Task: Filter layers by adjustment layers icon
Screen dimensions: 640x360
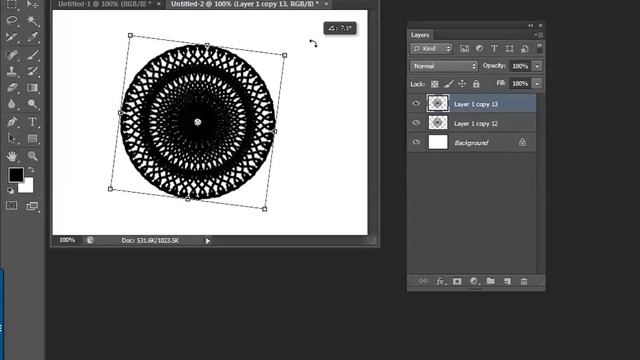Action: pyautogui.click(x=479, y=49)
